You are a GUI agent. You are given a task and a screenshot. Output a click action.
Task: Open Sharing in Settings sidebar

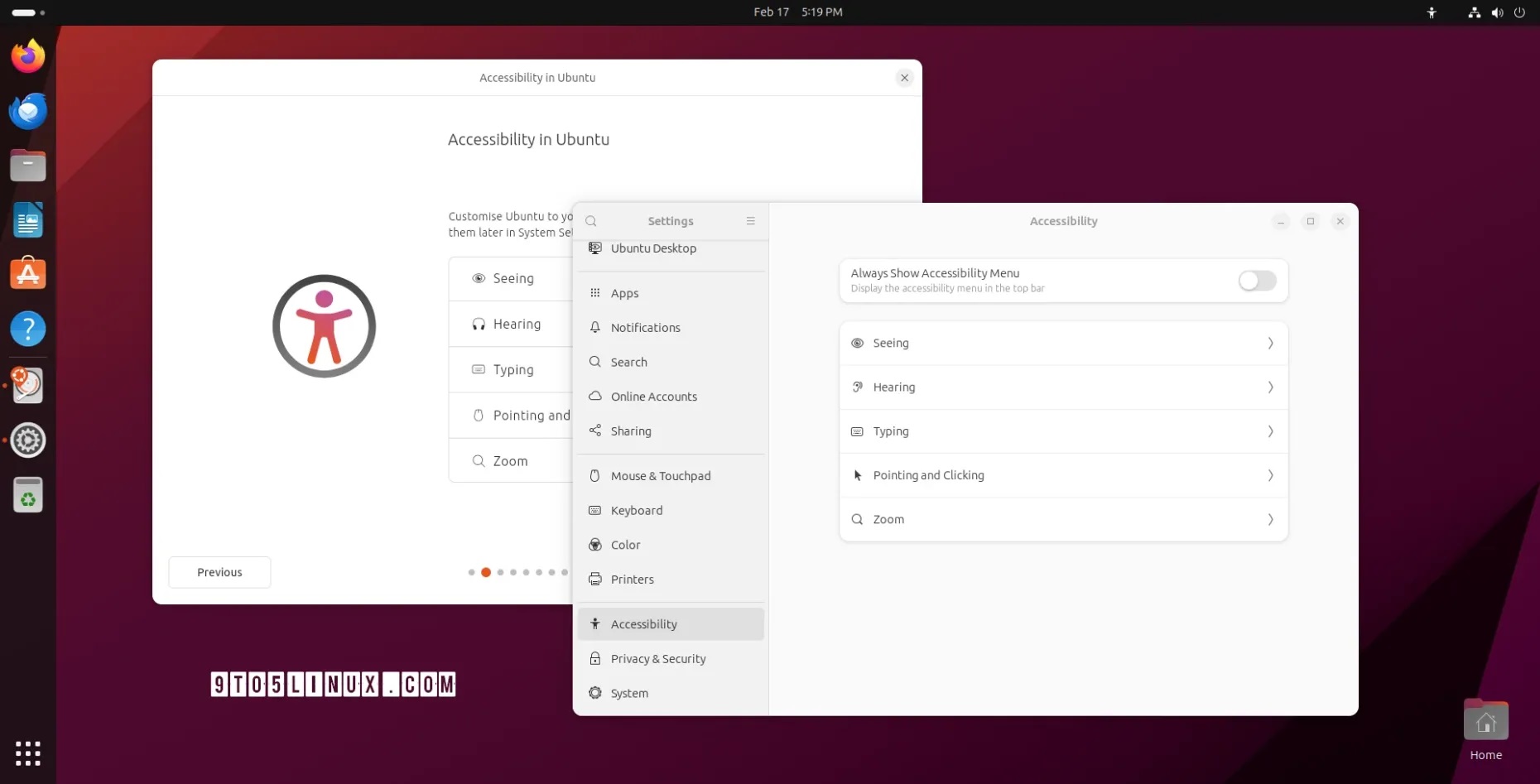[x=671, y=430]
